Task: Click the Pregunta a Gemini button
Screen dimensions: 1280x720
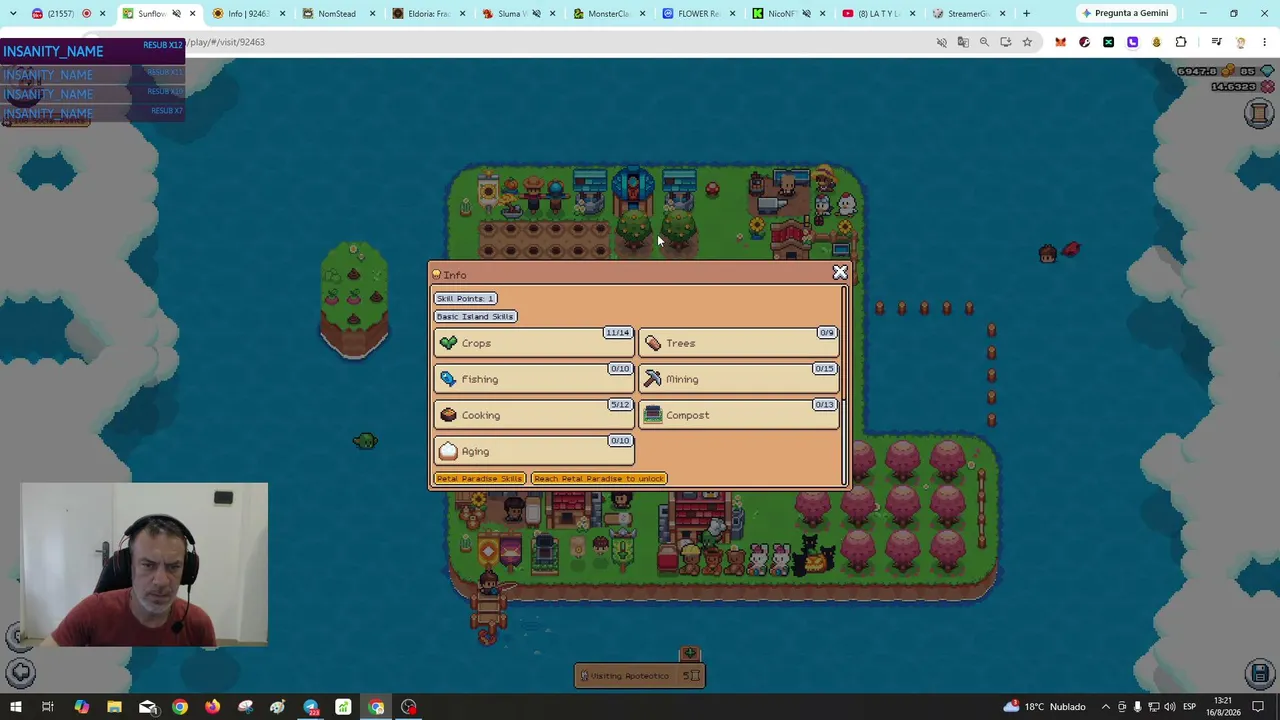Action: coord(1127,14)
